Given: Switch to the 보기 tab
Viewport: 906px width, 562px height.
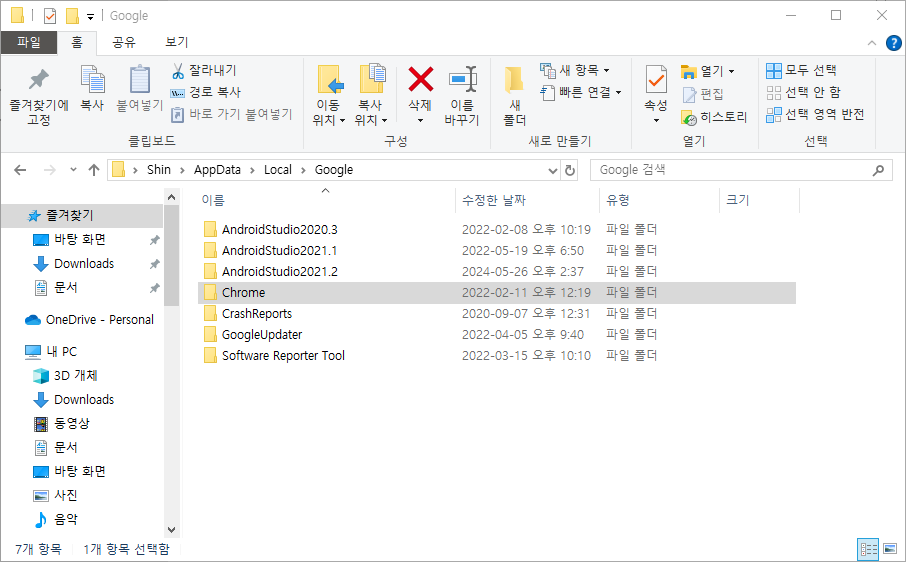Looking at the screenshot, I should [x=176, y=42].
